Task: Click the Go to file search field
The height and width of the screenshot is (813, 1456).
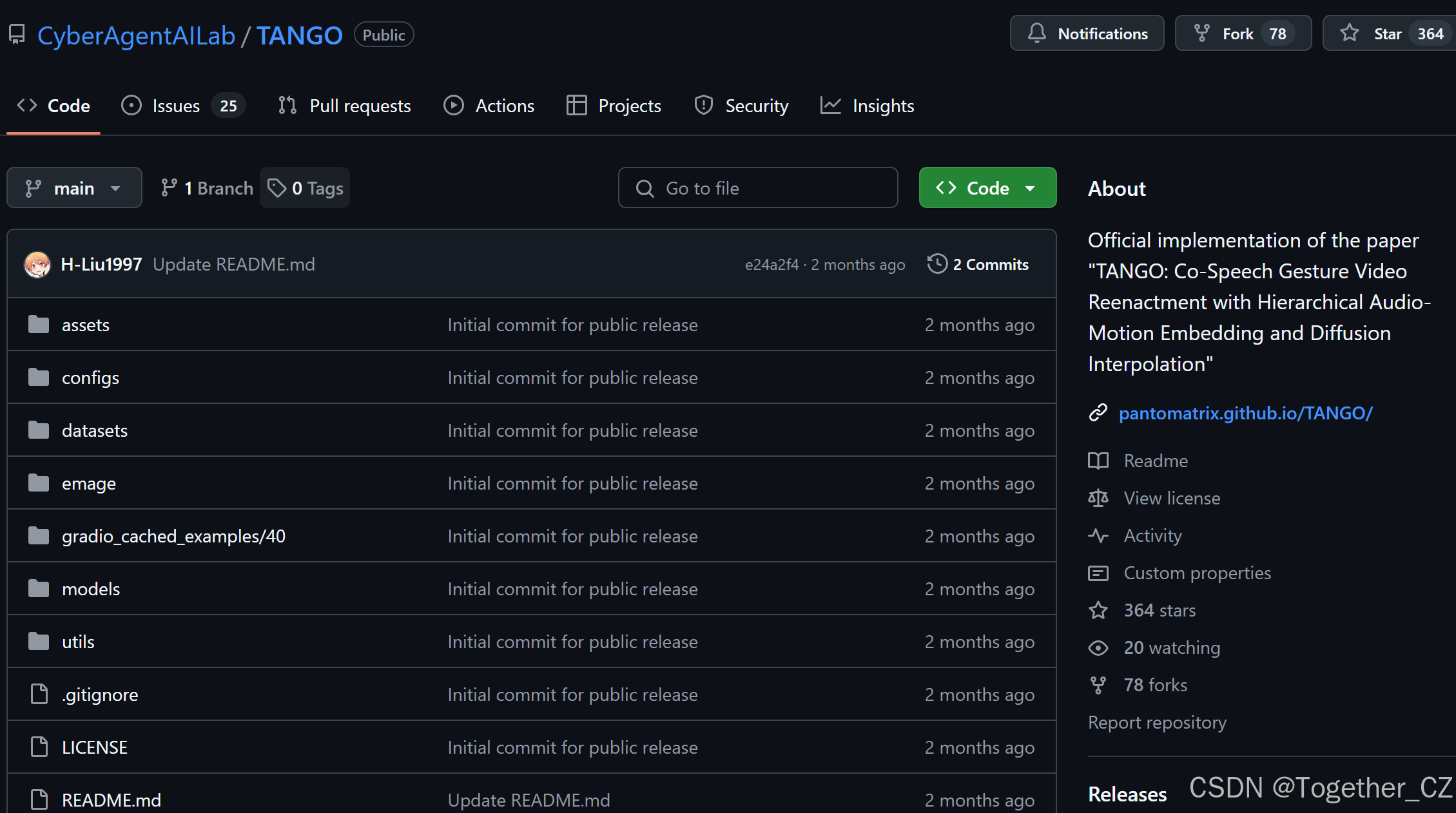Action: coord(758,187)
